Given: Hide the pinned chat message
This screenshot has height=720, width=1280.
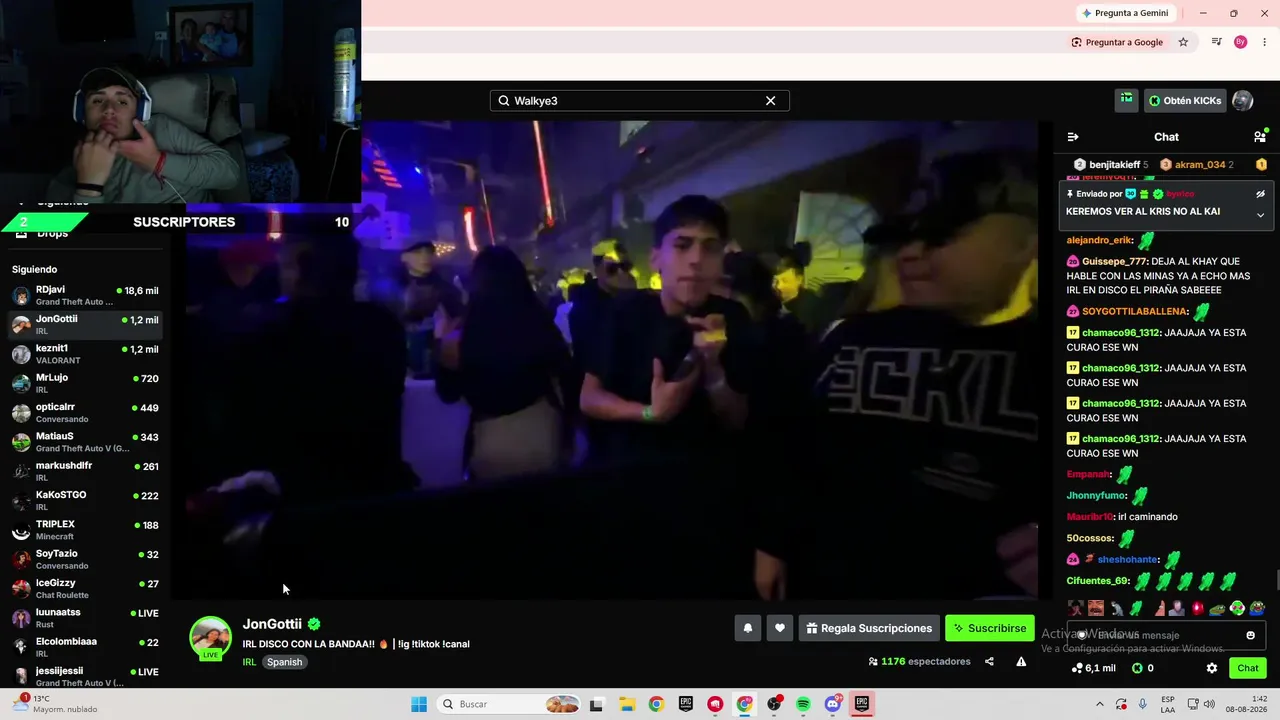Looking at the screenshot, I should tap(1260, 194).
